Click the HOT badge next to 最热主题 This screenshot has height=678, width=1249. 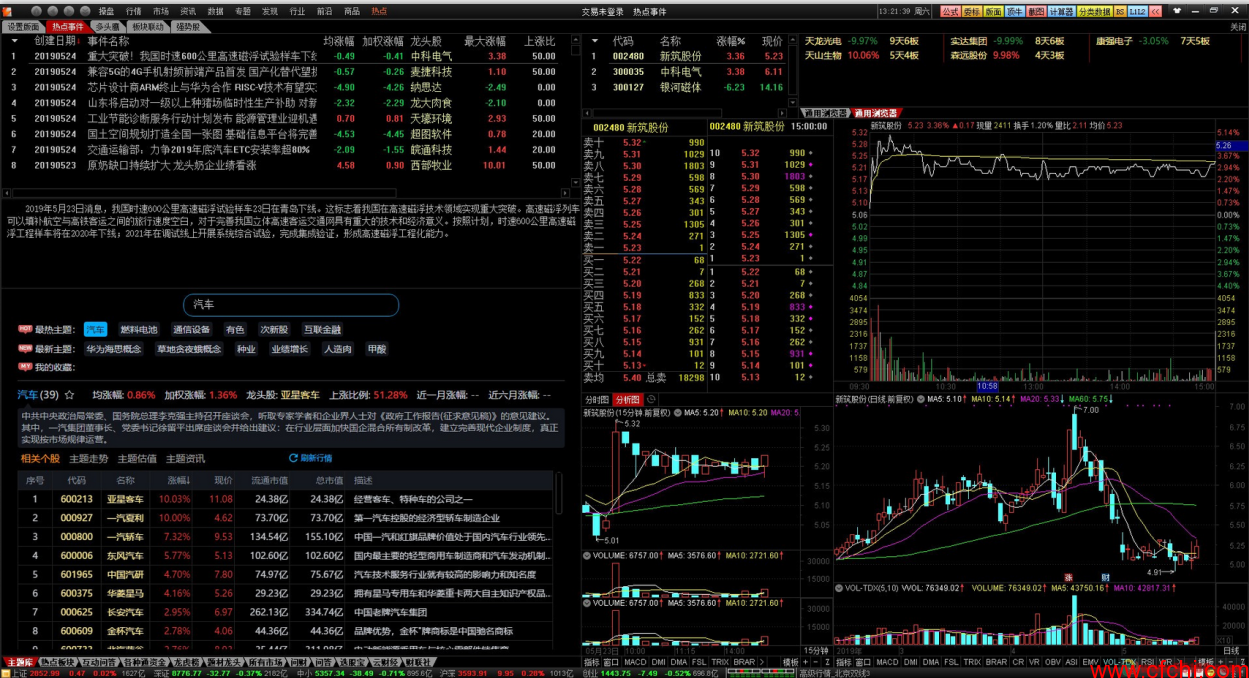25,329
